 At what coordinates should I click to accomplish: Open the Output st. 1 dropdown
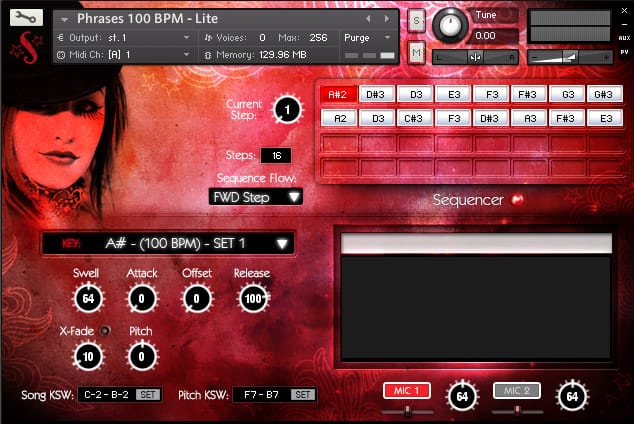tap(124, 38)
